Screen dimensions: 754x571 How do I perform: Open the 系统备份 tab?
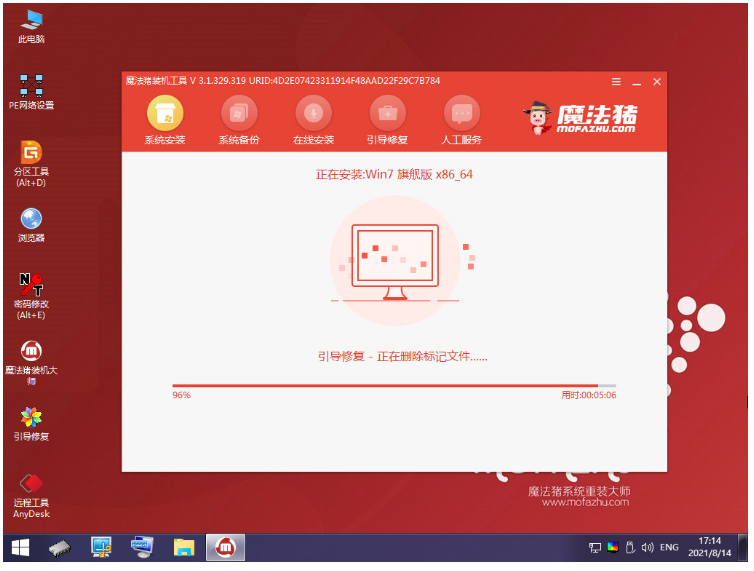[x=238, y=112]
